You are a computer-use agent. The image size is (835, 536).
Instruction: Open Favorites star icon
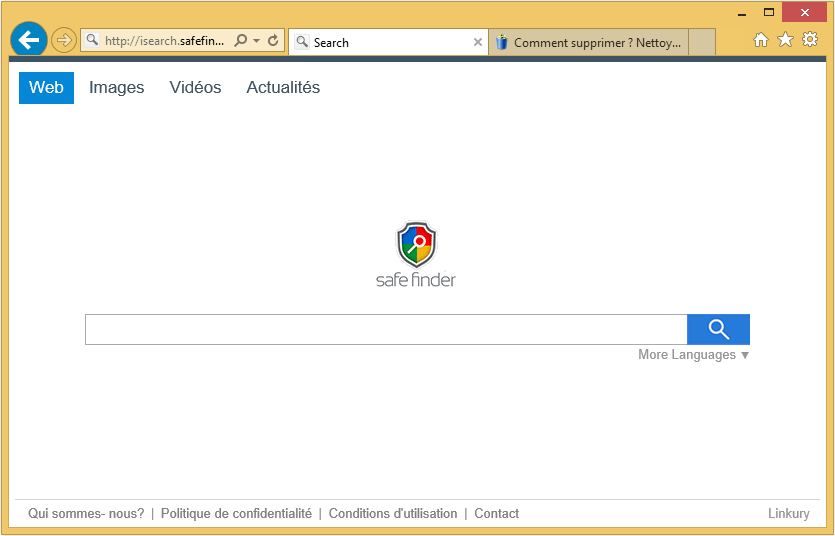point(785,40)
